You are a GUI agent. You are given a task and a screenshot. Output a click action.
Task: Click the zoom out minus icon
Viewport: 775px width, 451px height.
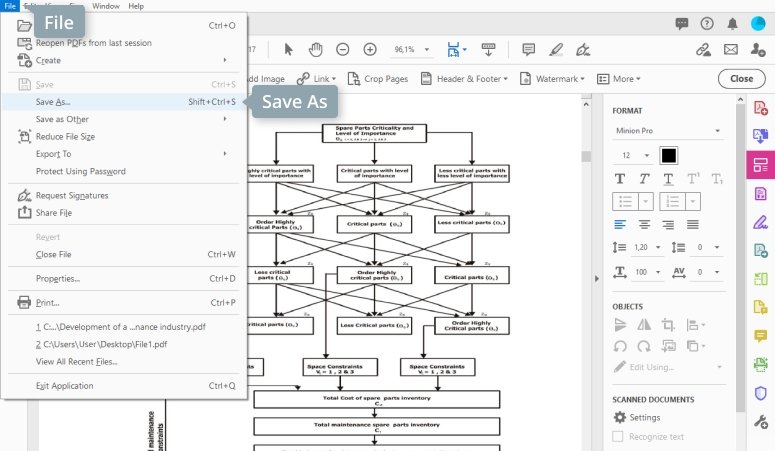tap(343, 49)
